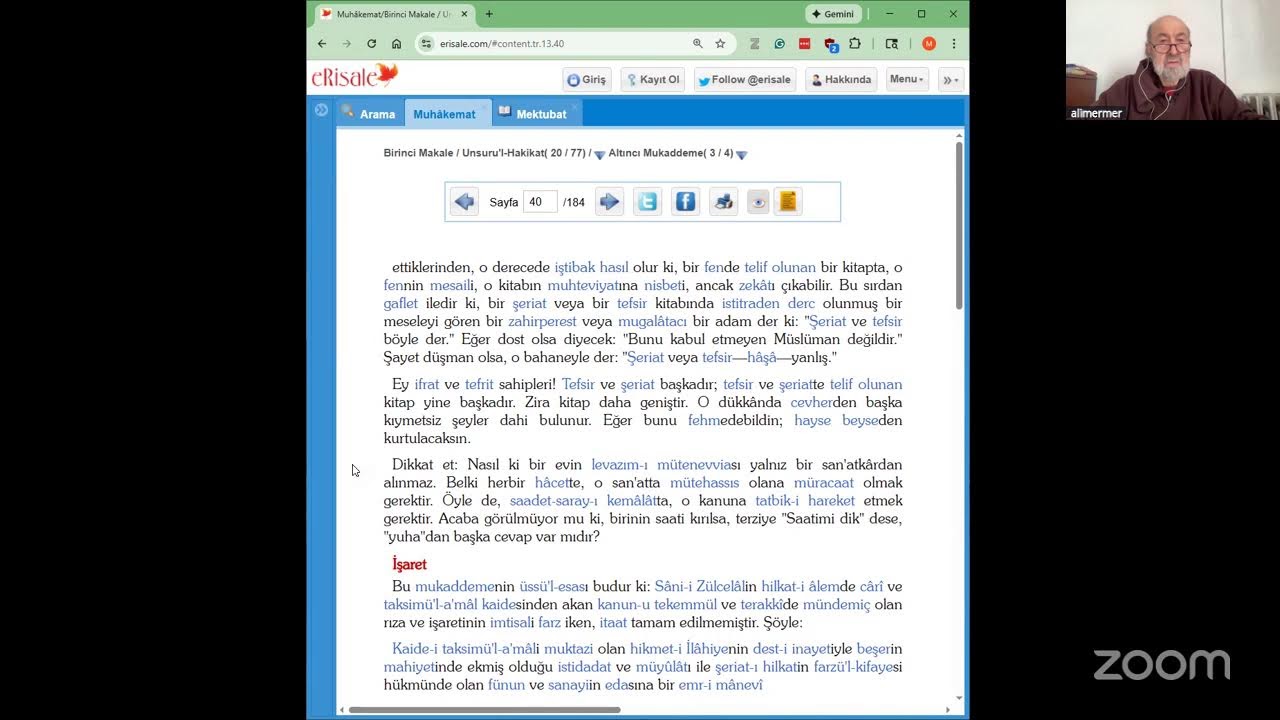Screen dimensions: 1280x720
Task: Open the Mektubat tab
Action: (534, 114)
